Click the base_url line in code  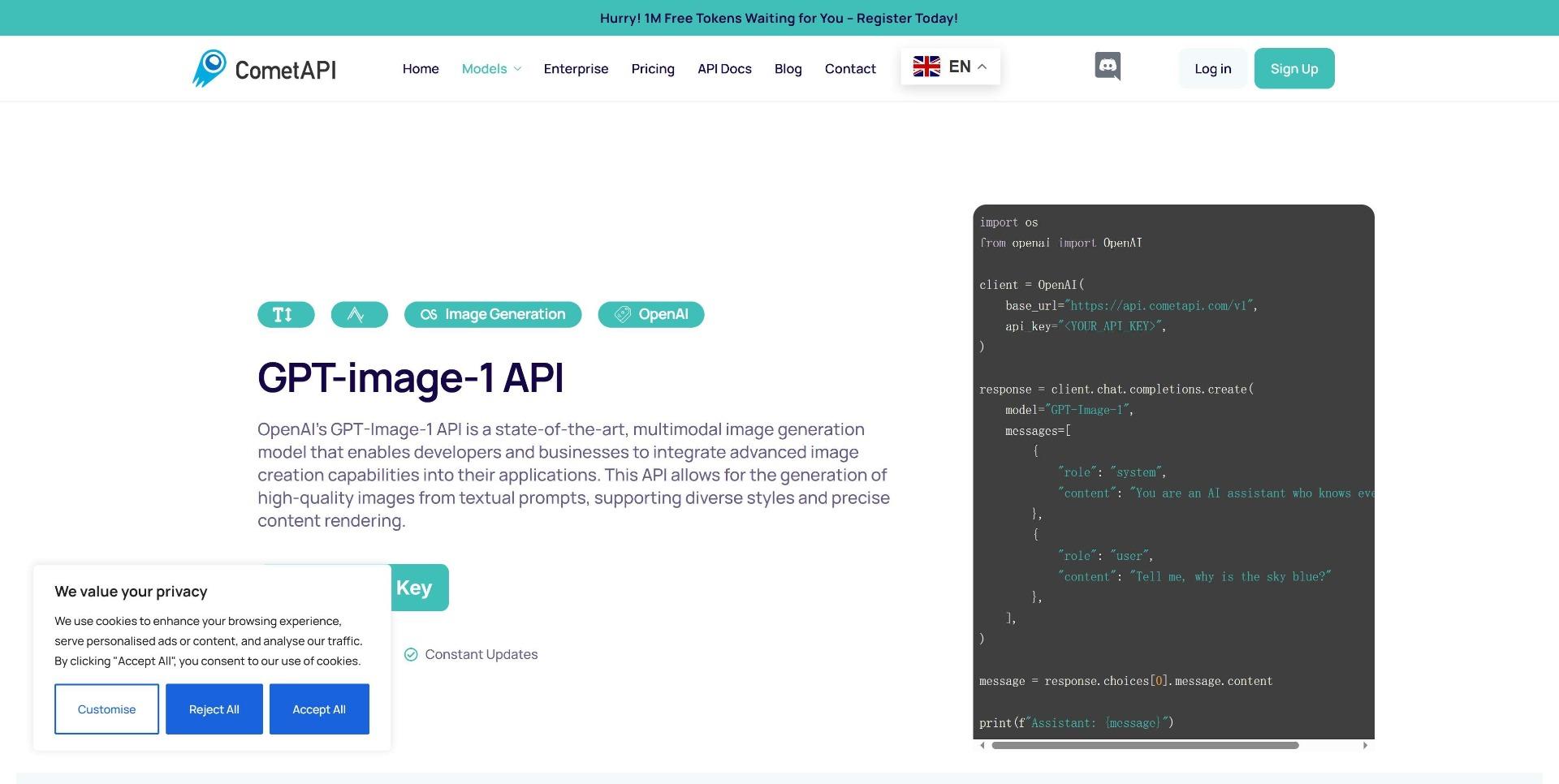click(x=1131, y=305)
